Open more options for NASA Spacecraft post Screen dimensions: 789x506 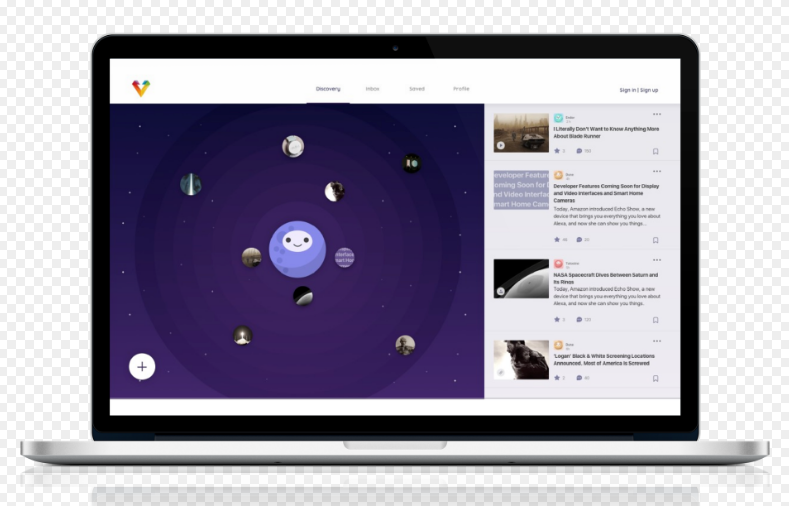657,260
